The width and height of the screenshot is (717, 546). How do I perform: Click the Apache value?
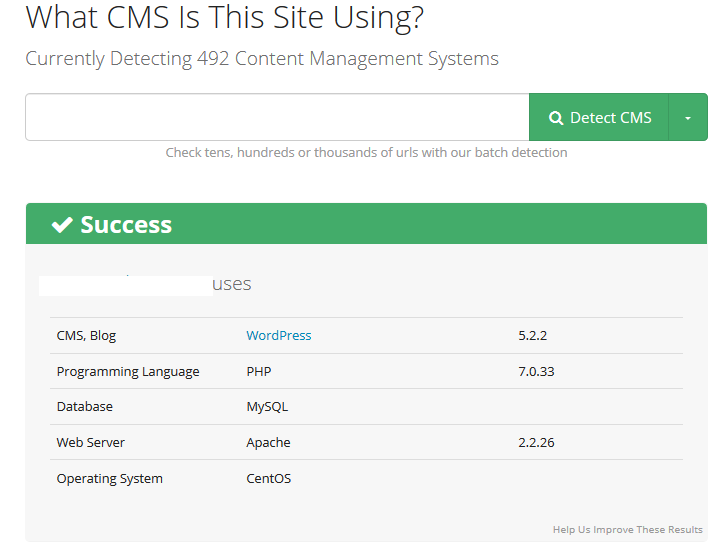(268, 443)
